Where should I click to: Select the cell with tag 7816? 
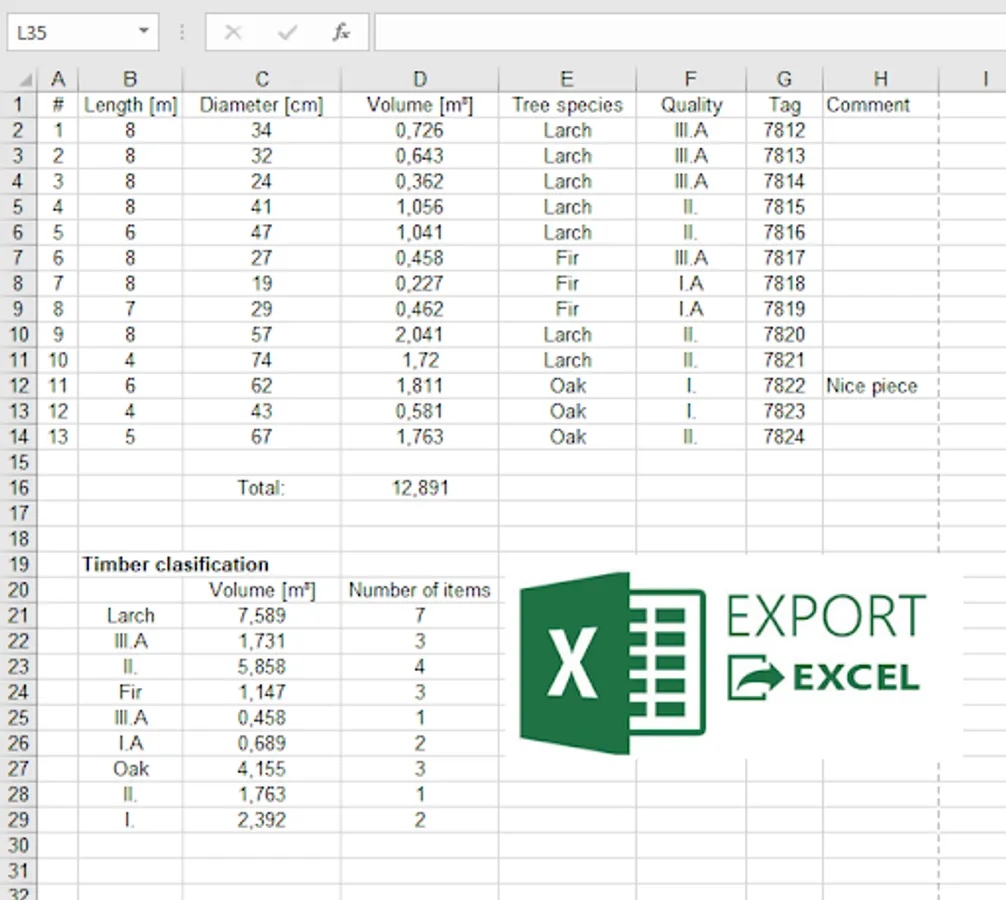click(784, 232)
